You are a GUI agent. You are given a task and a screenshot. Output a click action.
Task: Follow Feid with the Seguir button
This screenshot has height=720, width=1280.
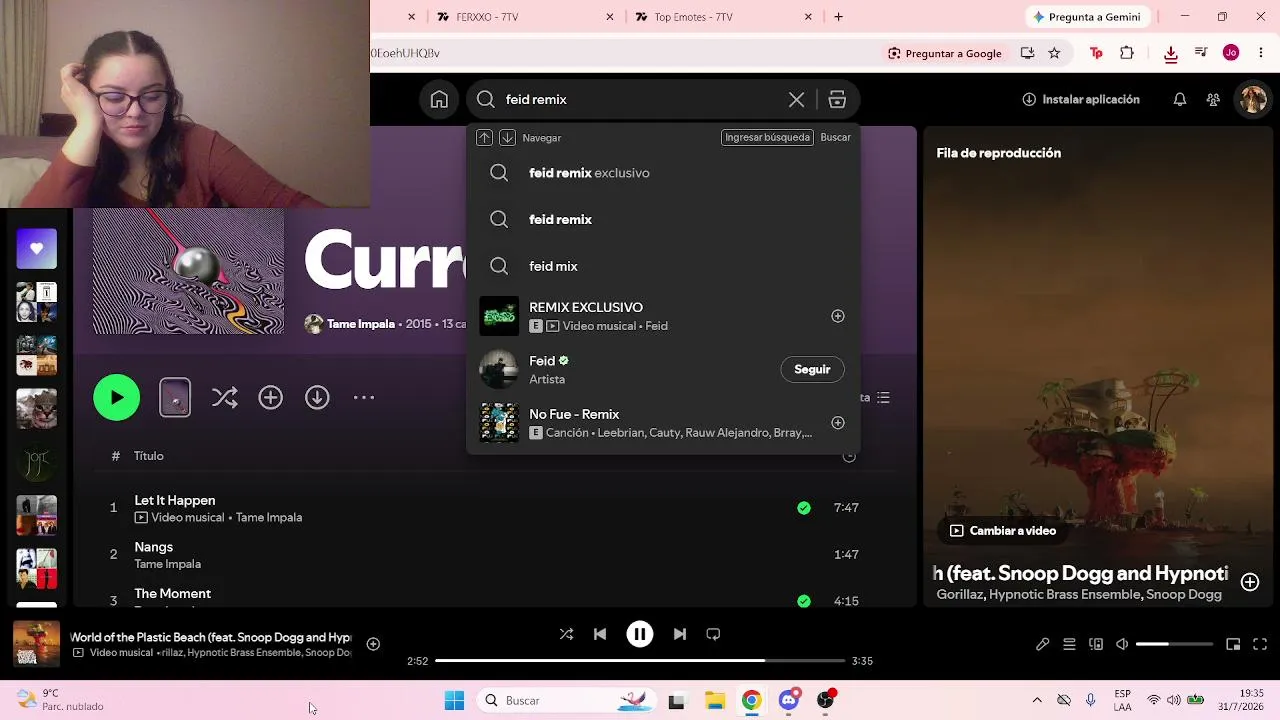click(x=812, y=369)
